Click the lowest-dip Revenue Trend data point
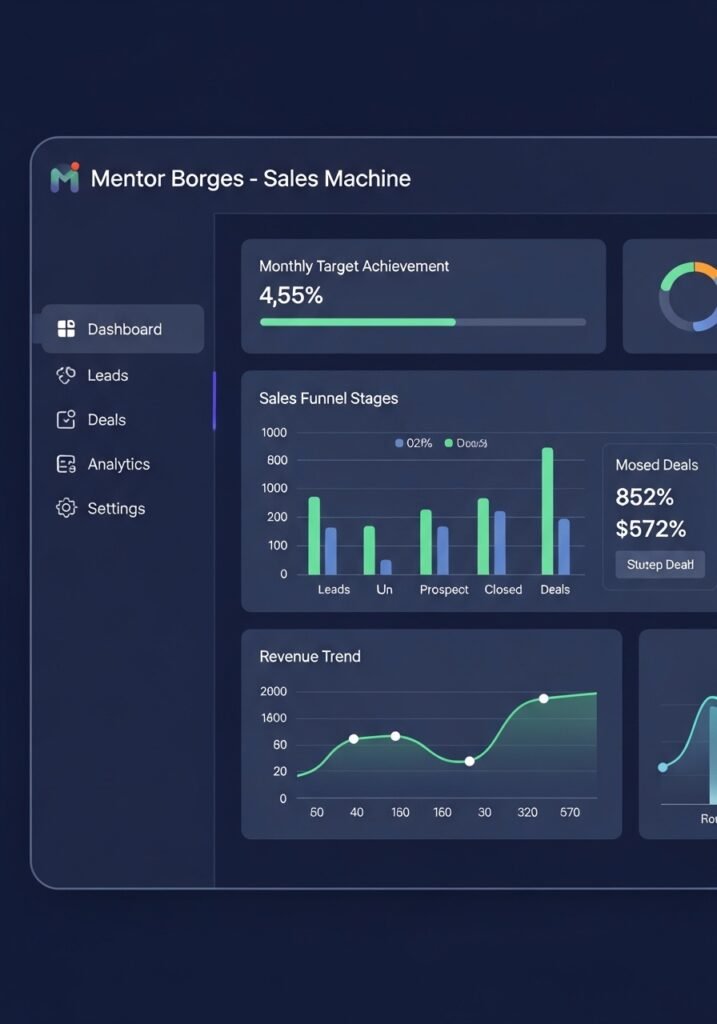 tap(469, 761)
